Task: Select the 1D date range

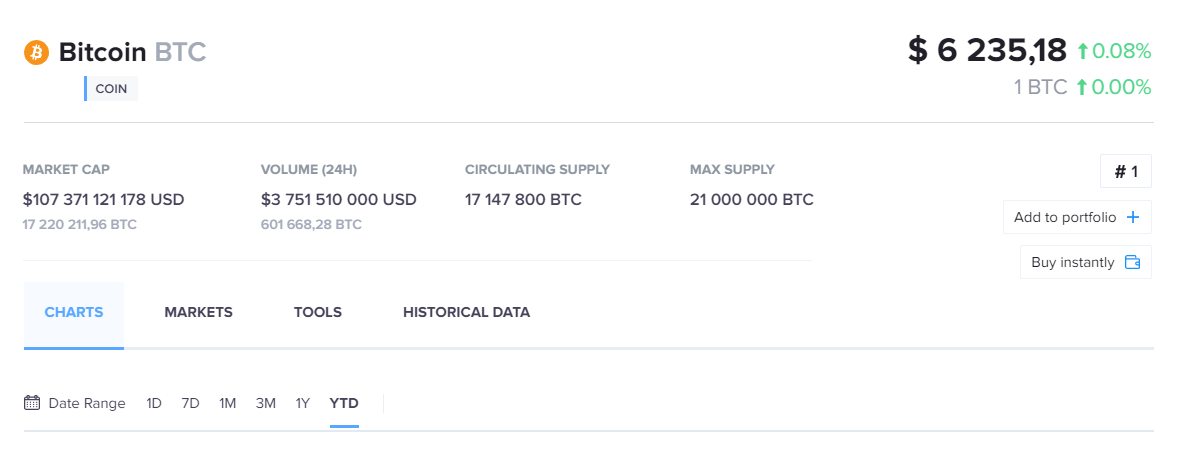Action: click(154, 403)
